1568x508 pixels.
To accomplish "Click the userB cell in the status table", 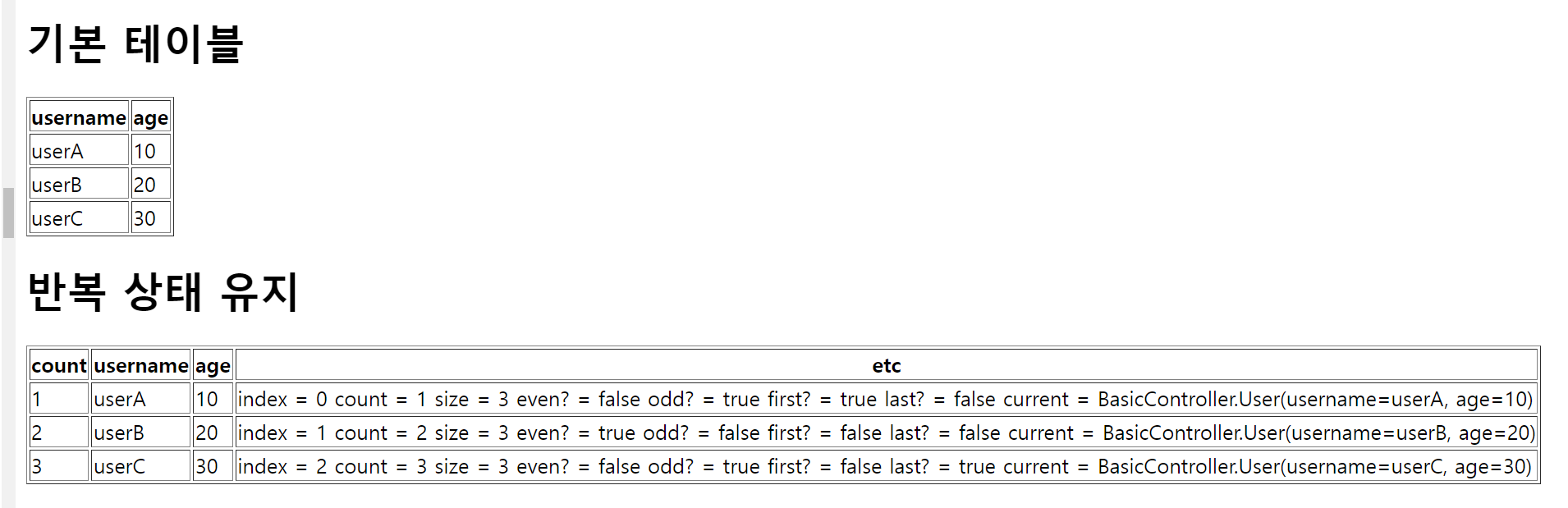I will point(141,432).
